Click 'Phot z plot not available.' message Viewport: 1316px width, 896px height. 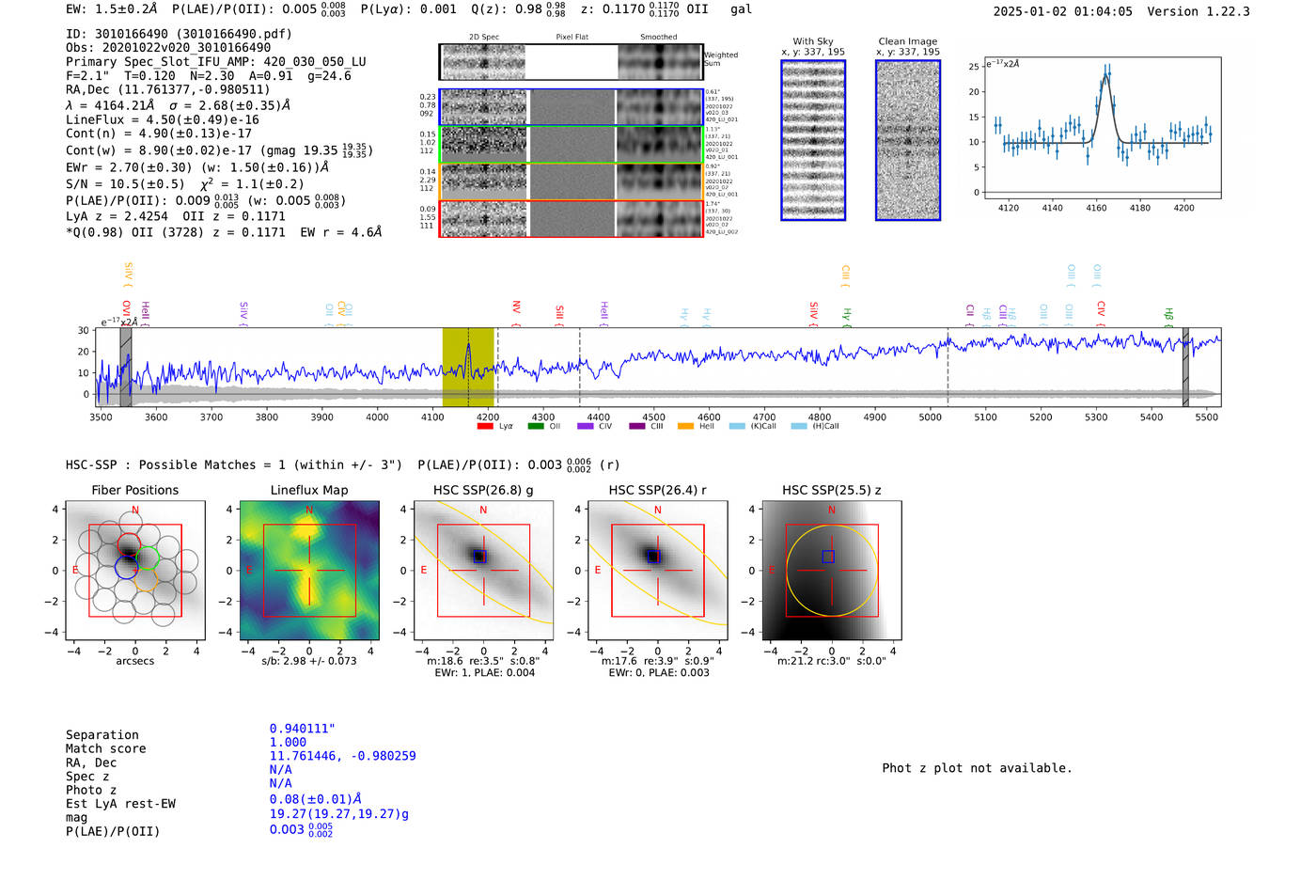(x=977, y=768)
